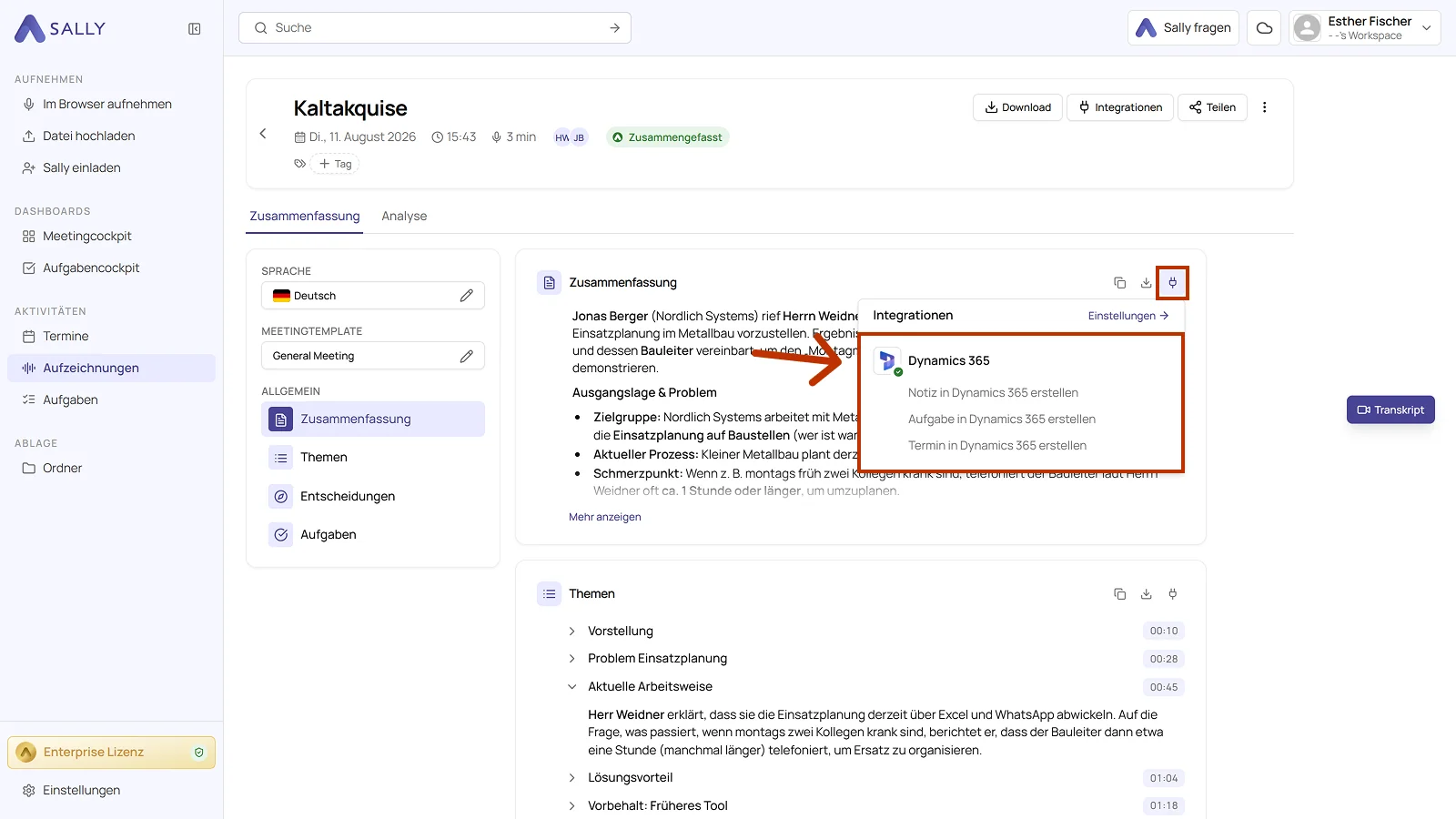Copy the Themen section content
The height and width of the screenshot is (819, 1456).
click(1119, 594)
